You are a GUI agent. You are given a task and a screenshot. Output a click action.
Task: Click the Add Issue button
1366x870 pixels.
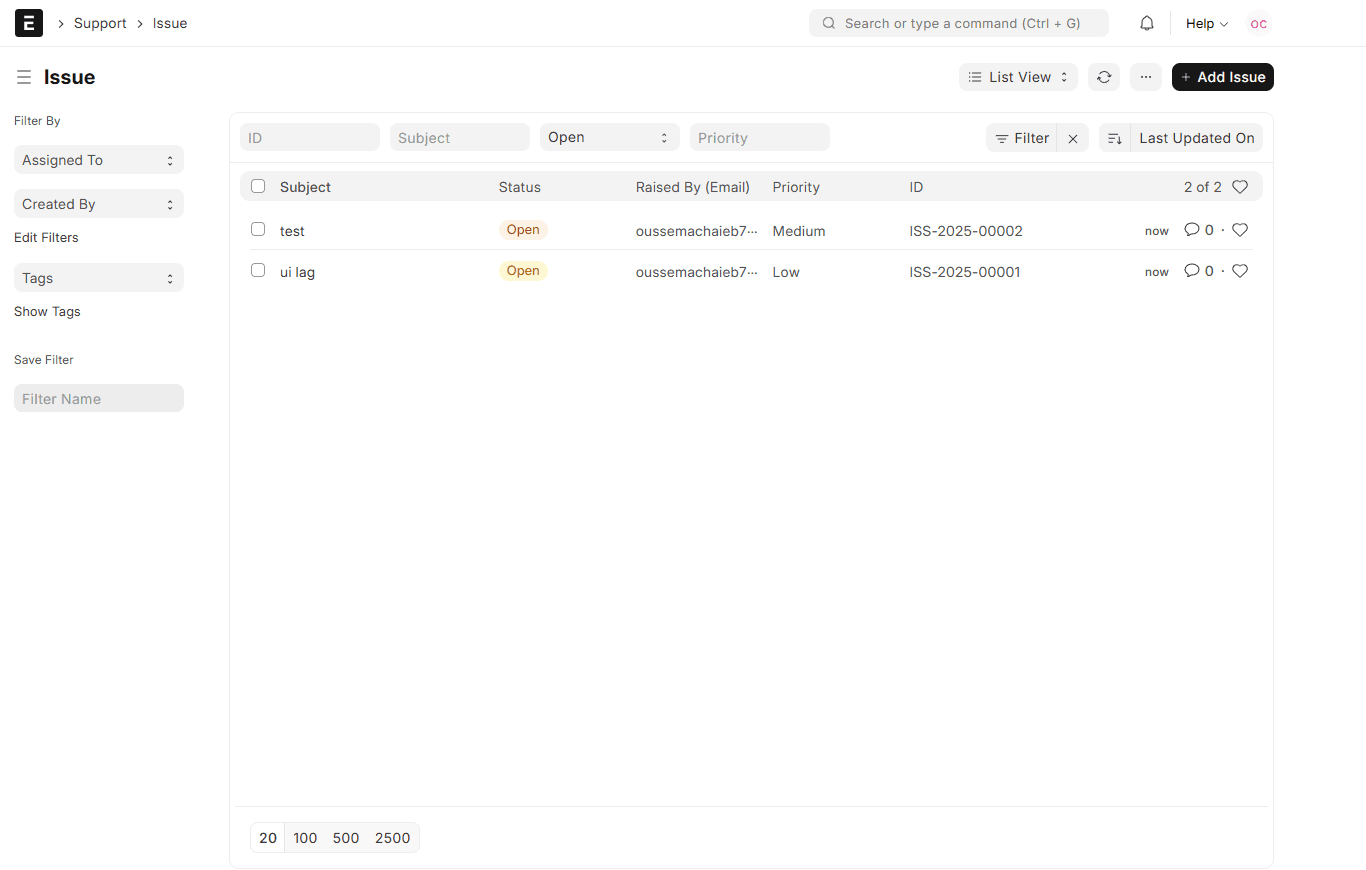tap(1223, 77)
